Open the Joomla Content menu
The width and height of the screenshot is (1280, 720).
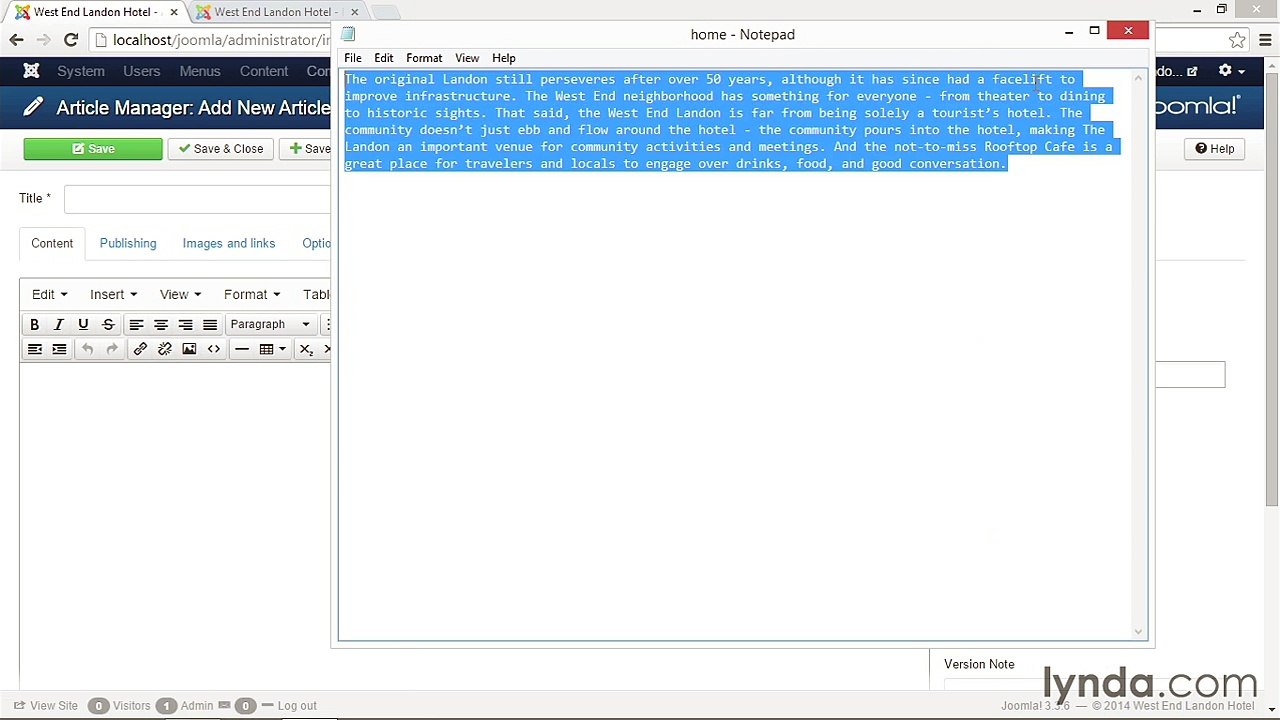point(264,71)
